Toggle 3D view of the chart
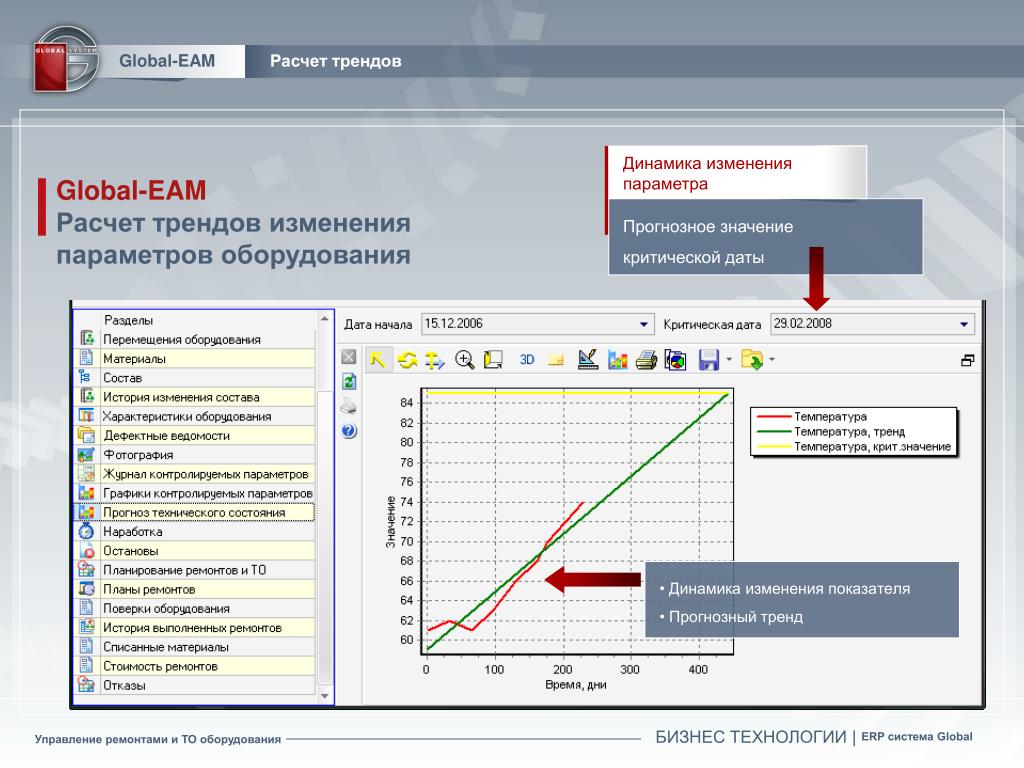Viewport: 1024px width, 768px height. [526, 360]
